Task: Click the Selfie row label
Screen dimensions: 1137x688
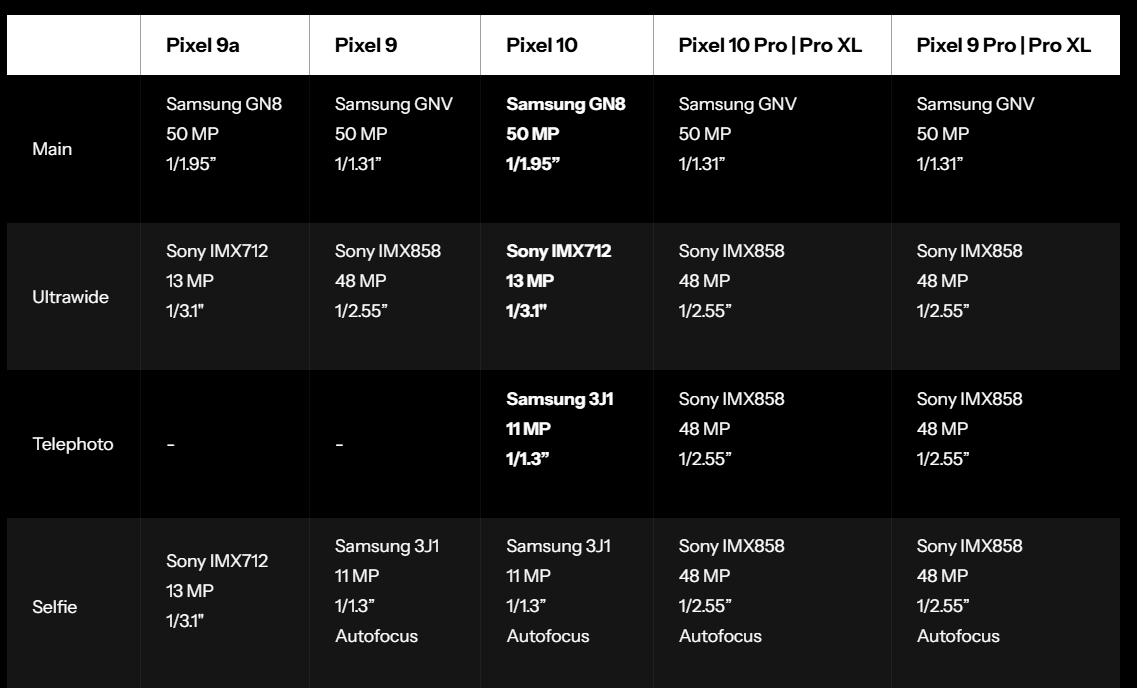Action: [54, 607]
